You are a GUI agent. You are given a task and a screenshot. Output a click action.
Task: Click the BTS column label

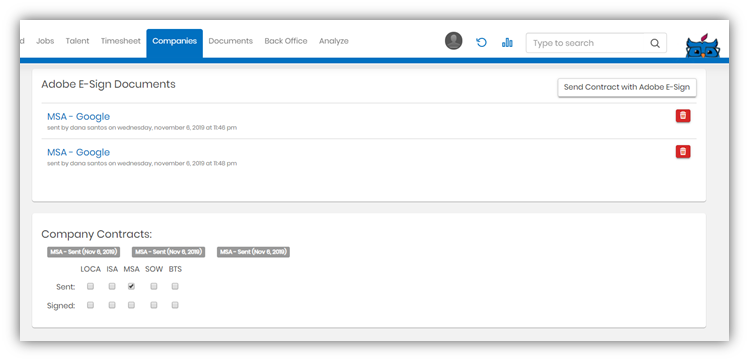point(175,269)
